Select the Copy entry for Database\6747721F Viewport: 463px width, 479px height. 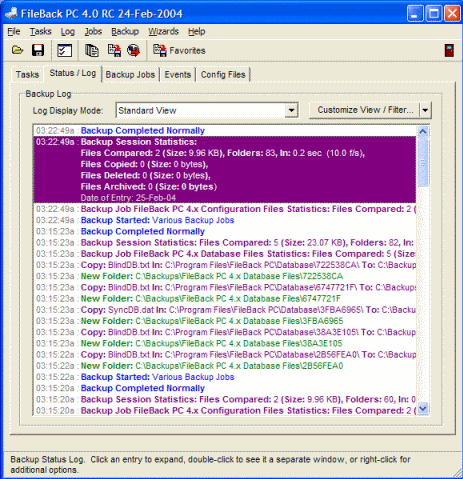click(x=225, y=287)
